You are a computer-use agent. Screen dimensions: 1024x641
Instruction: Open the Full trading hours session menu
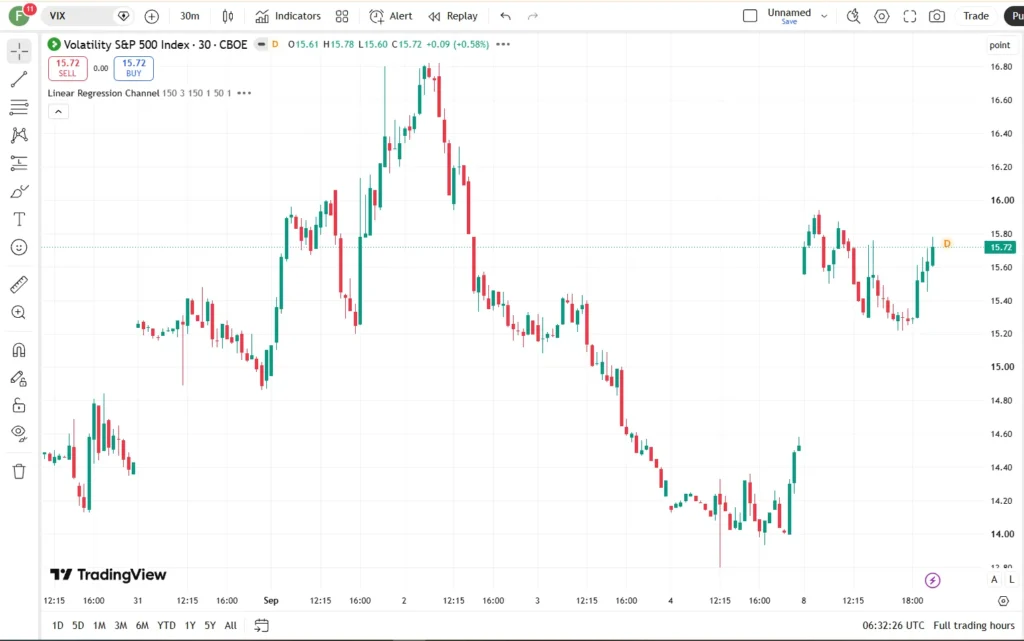974,625
